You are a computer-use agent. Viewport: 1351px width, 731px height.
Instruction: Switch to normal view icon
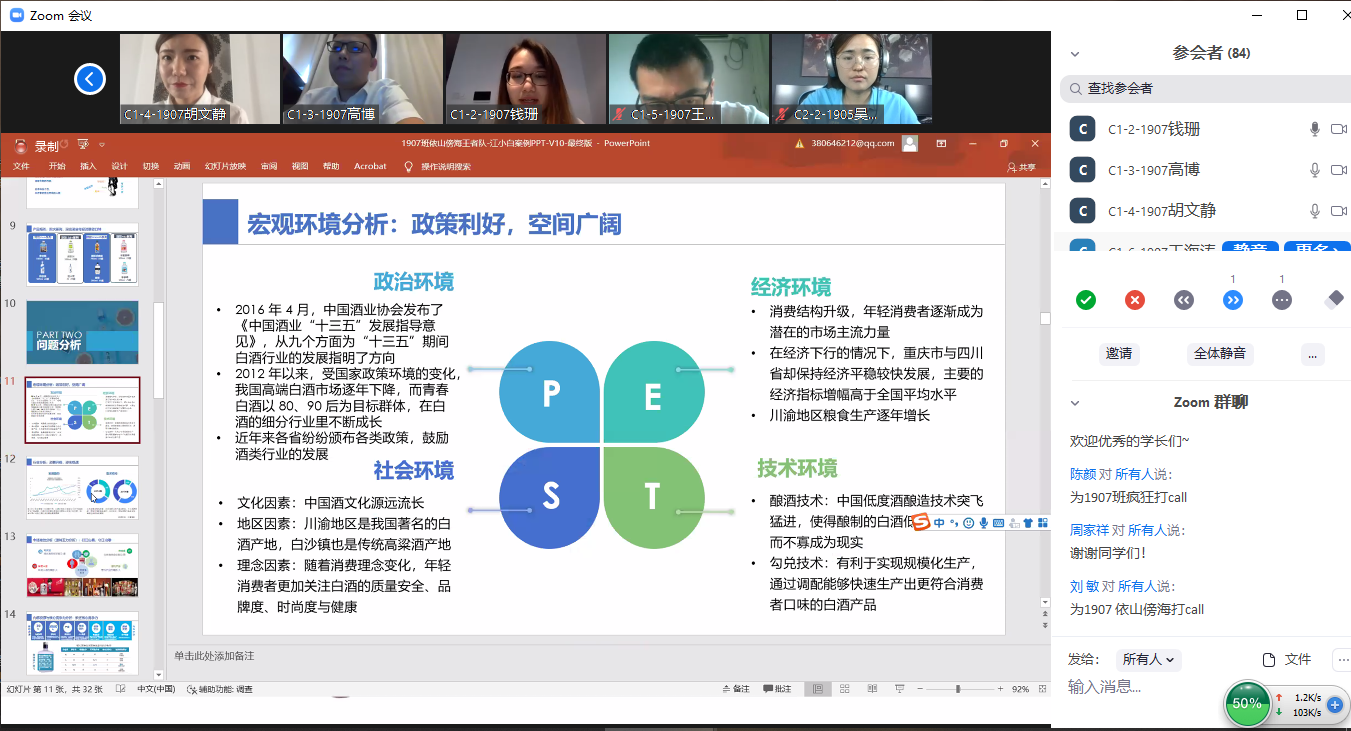click(x=818, y=689)
